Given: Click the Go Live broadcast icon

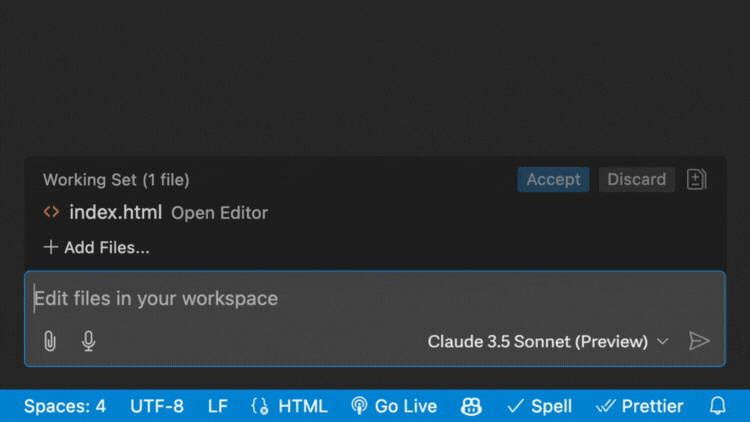Looking at the screenshot, I should click(x=359, y=406).
